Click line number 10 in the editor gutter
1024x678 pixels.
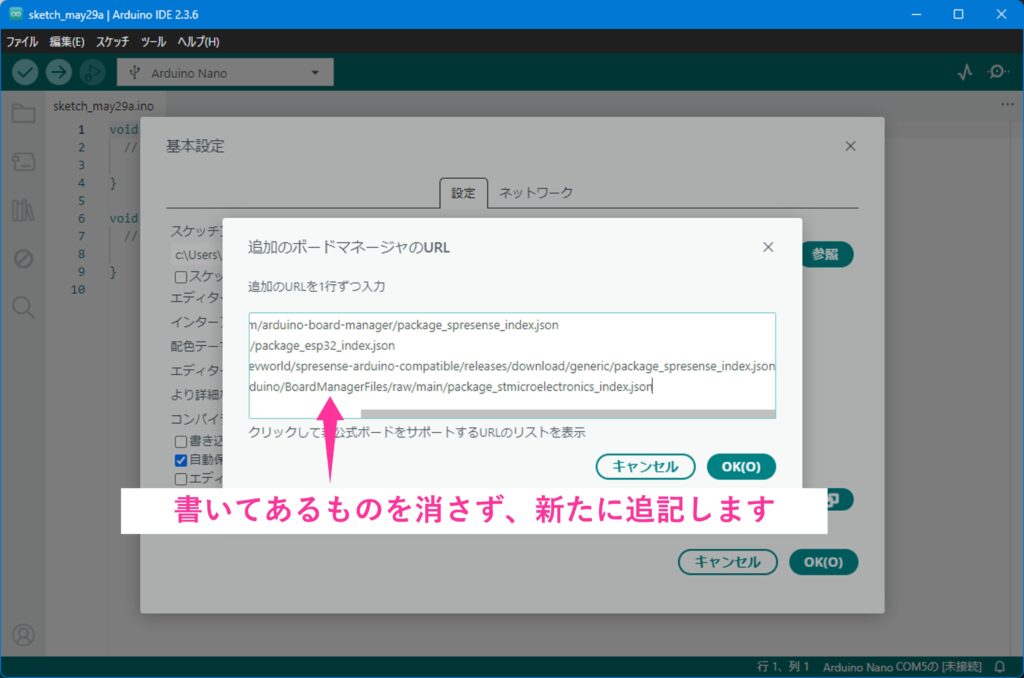pyautogui.click(x=78, y=289)
